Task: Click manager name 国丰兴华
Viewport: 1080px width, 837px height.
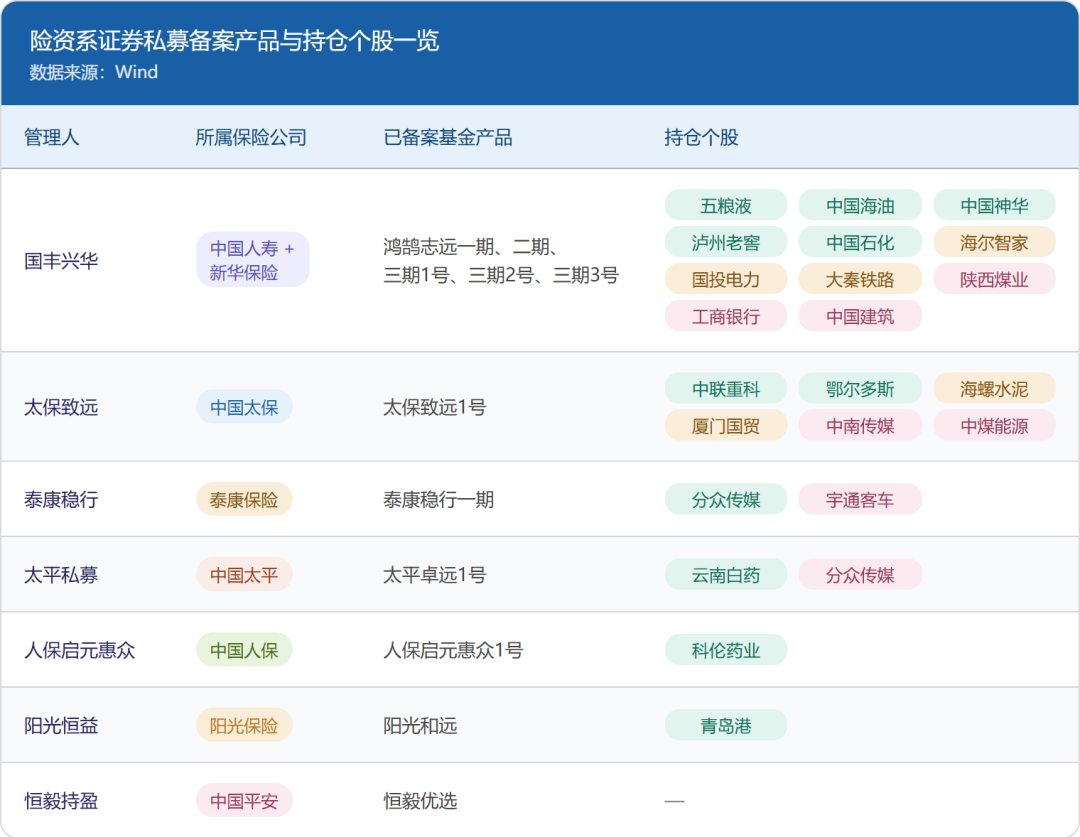Action: (61, 260)
